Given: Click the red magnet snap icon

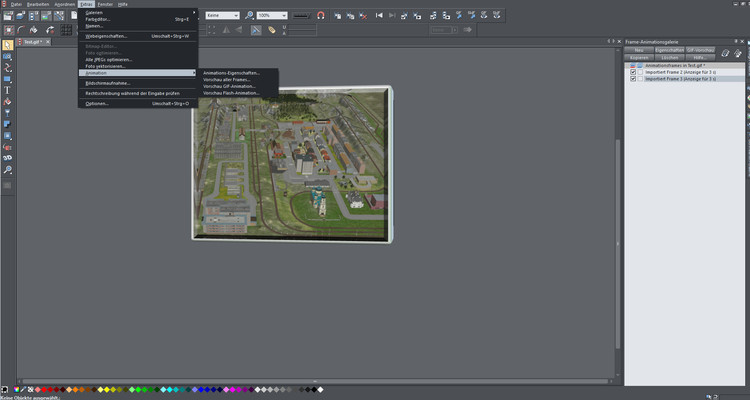Looking at the screenshot, I should (321, 15).
